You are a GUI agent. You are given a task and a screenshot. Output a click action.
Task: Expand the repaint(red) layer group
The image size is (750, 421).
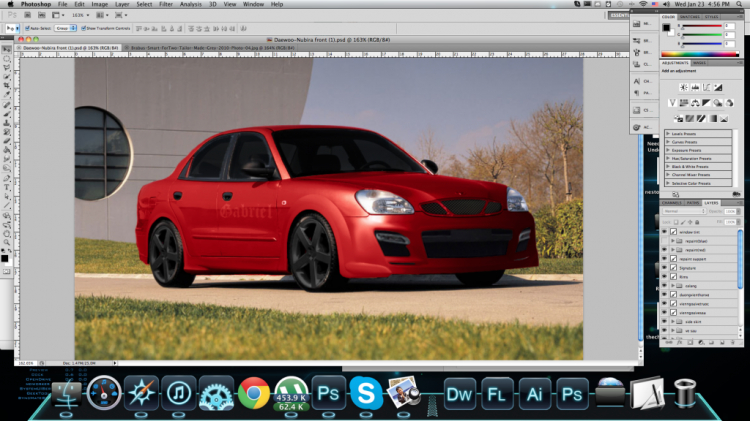(x=673, y=250)
